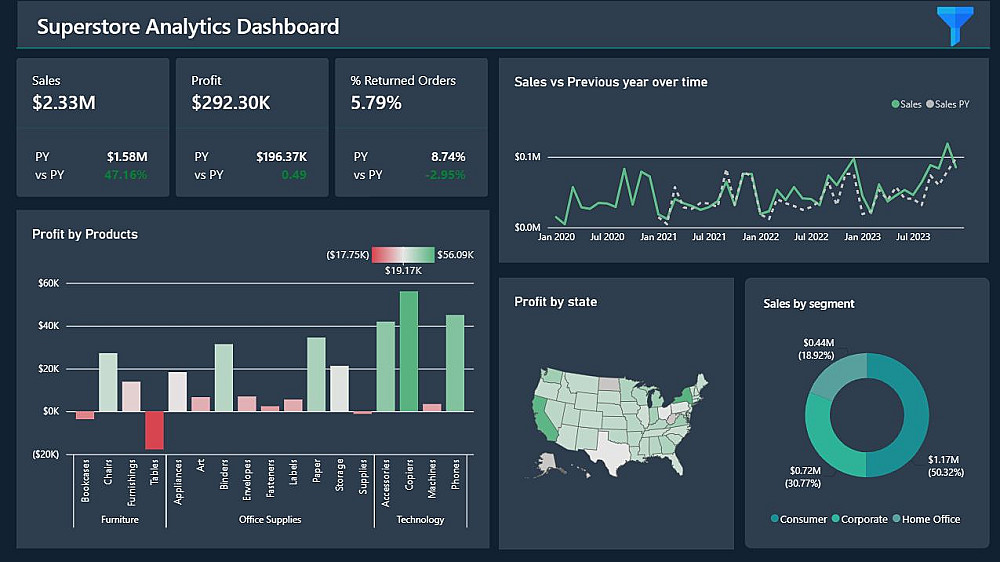Select the Consumer legend dot

pos(774,519)
